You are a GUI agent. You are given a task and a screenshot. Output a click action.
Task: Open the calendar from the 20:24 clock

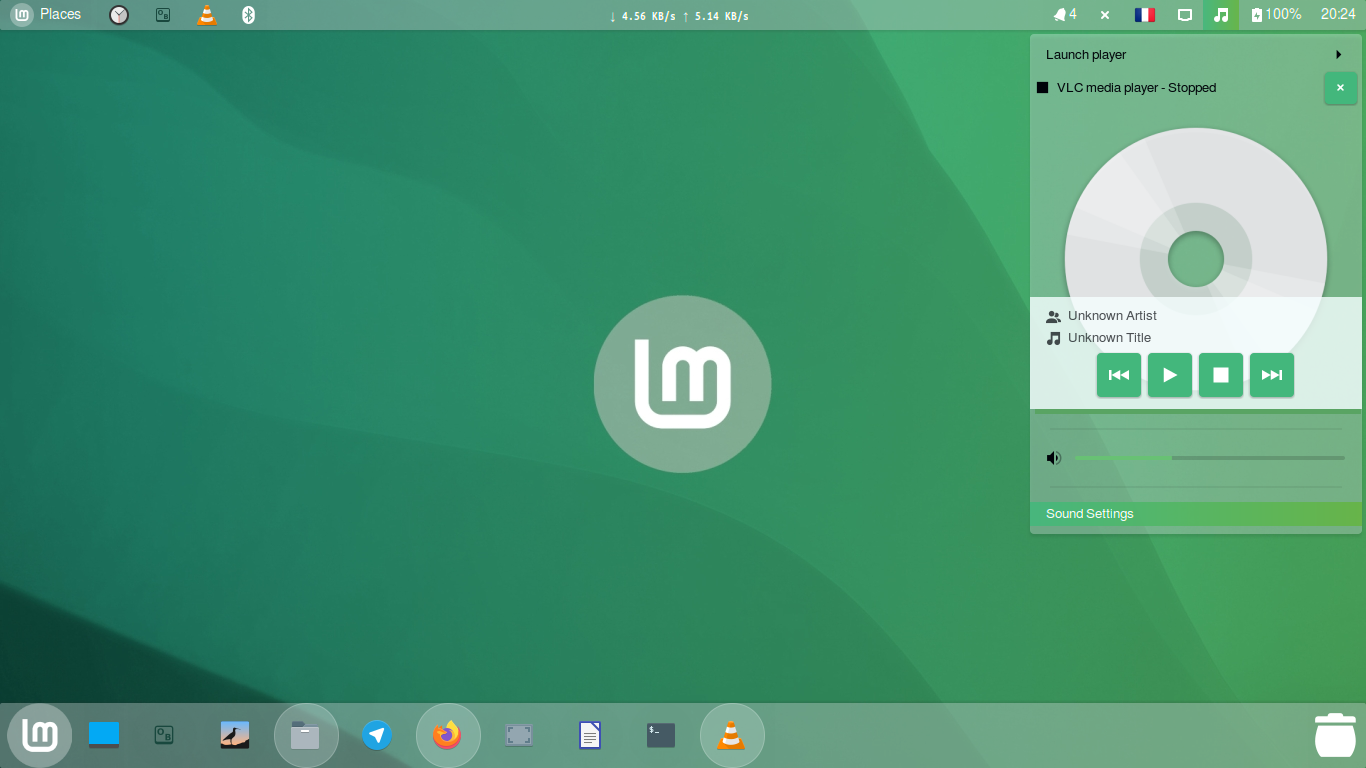point(1338,15)
